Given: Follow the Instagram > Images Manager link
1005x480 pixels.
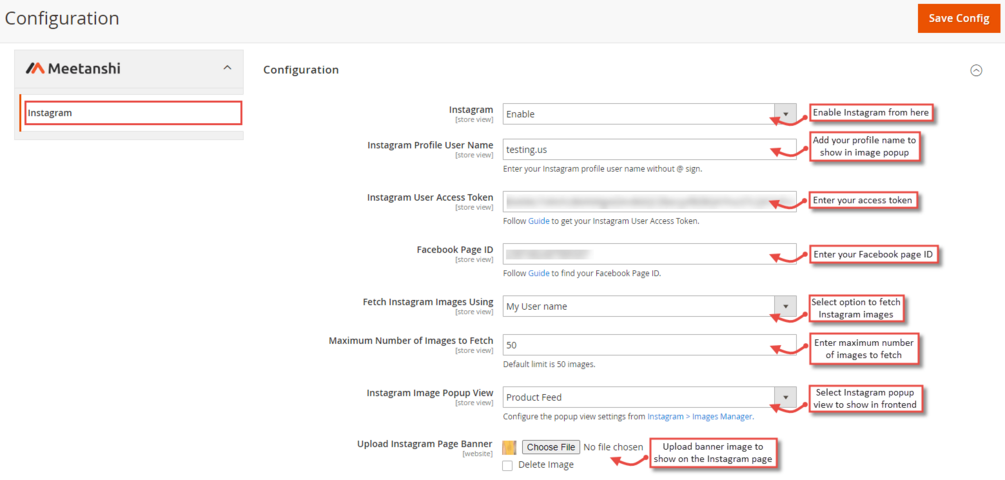Looking at the screenshot, I should pyautogui.click(x=700, y=417).
